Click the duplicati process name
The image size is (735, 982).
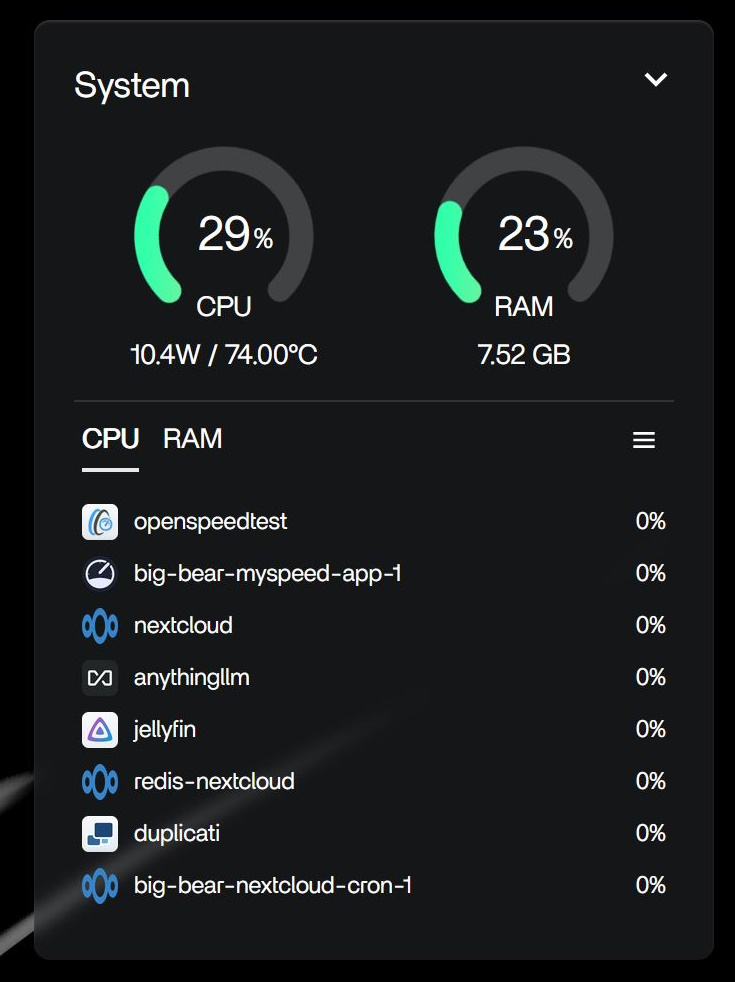pyautogui.click(x=177, y=834)
